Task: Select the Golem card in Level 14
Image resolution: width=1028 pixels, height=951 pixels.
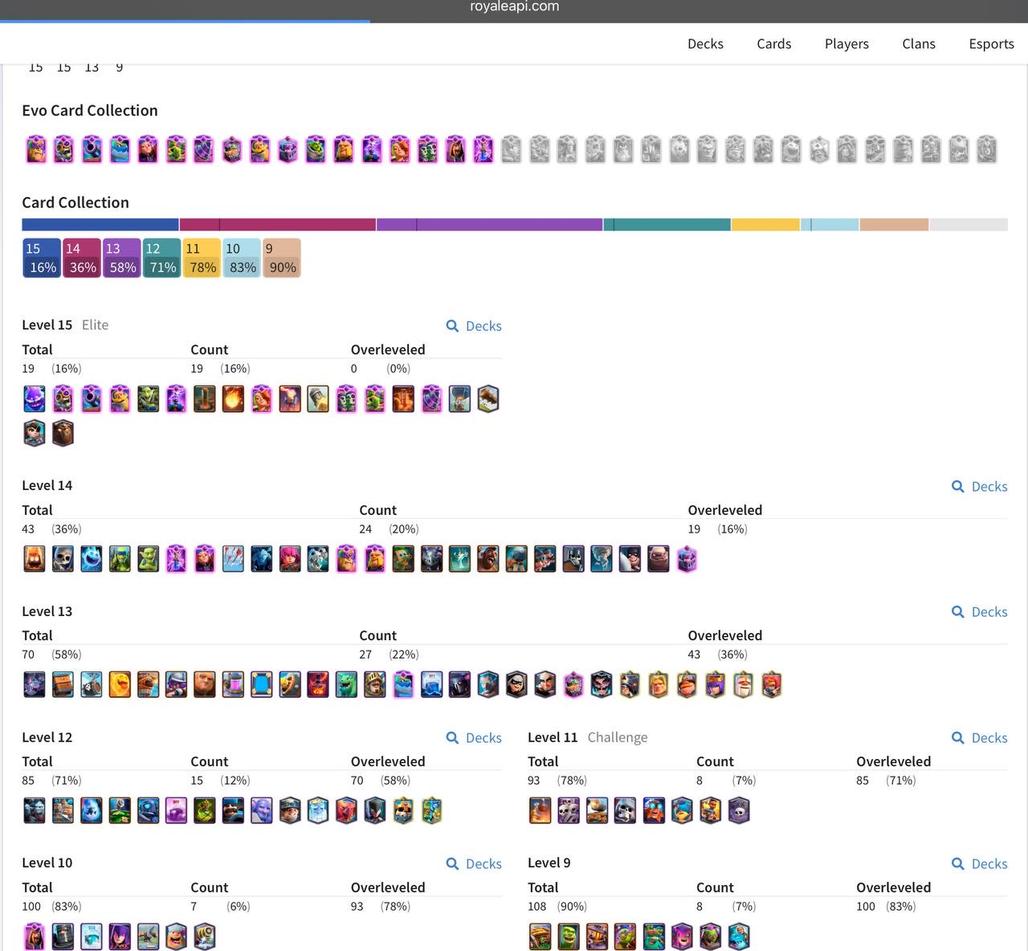Action: tap(658, 559)
